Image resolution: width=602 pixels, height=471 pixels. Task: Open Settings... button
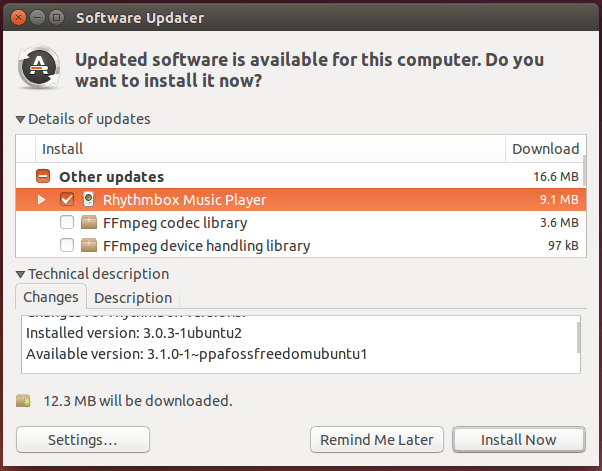pos(83,440)
